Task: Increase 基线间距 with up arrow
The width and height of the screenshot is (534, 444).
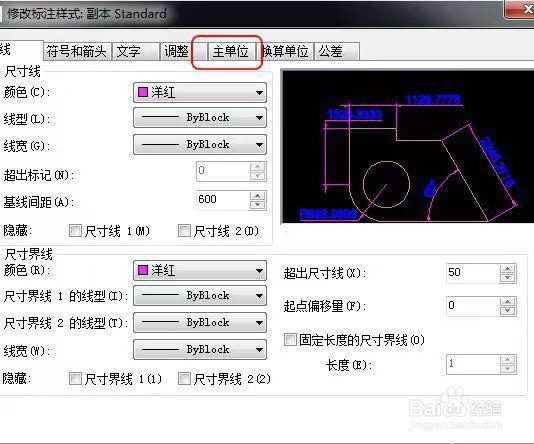Action: pos(257,195)
